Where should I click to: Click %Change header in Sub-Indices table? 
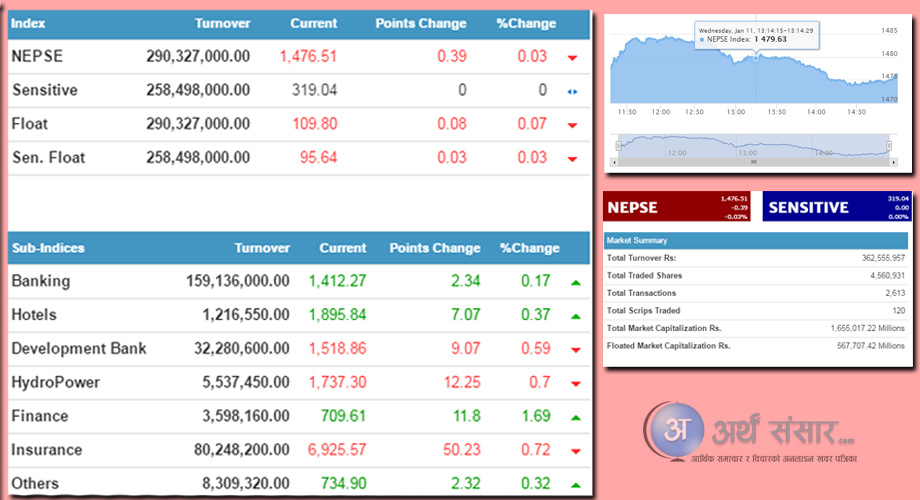coord(529,248)
